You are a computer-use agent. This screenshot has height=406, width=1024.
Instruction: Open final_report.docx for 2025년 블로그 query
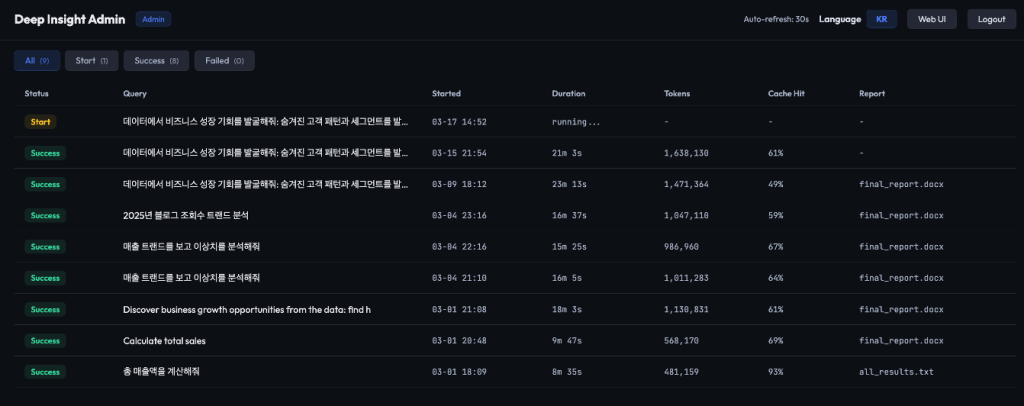tap(900, 215)
